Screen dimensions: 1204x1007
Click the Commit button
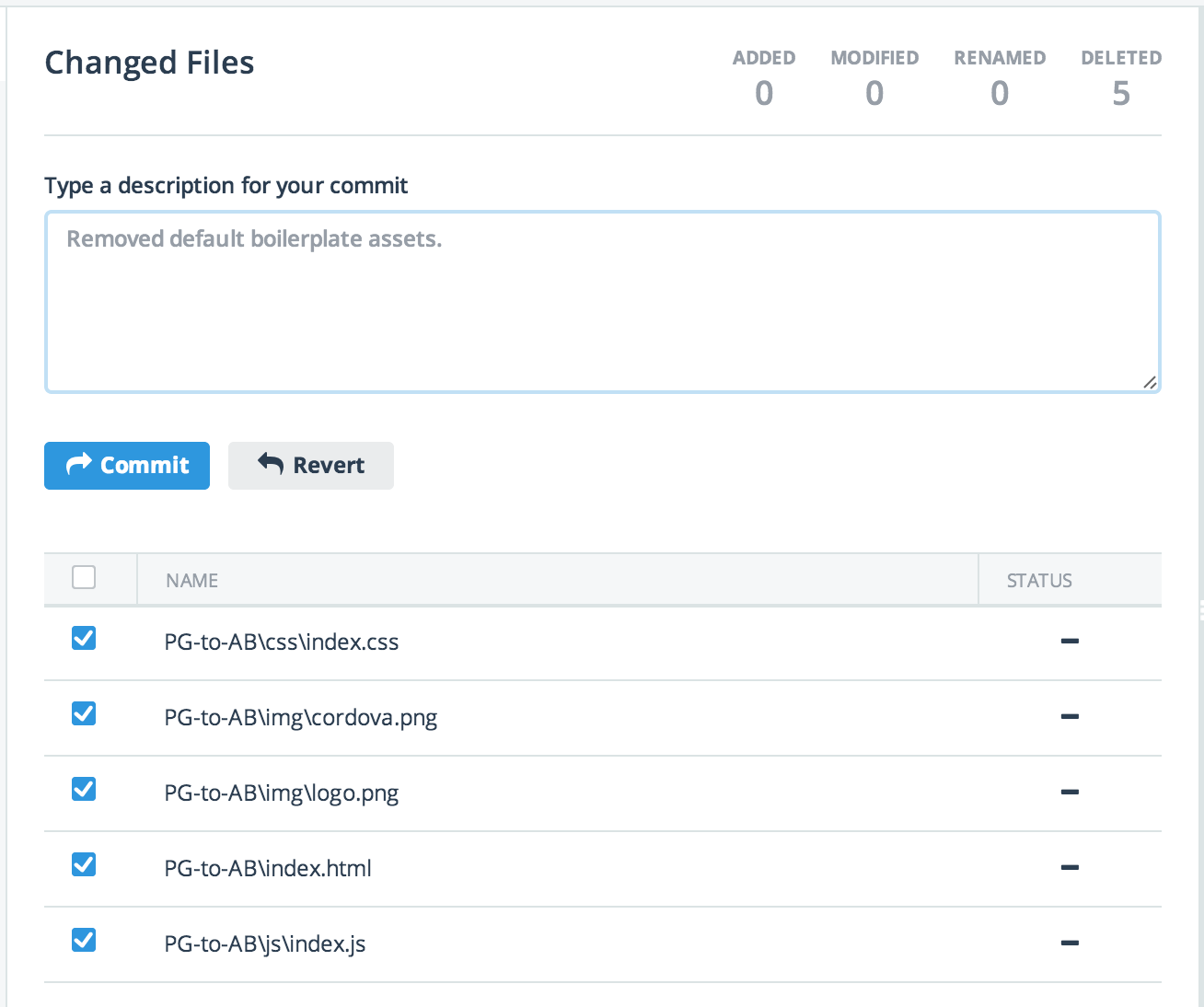(127, 466)
